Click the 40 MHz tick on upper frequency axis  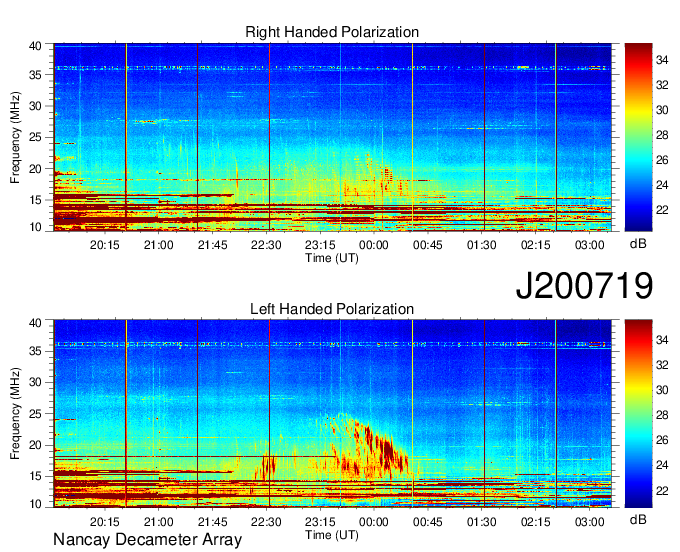pos(36,46)
